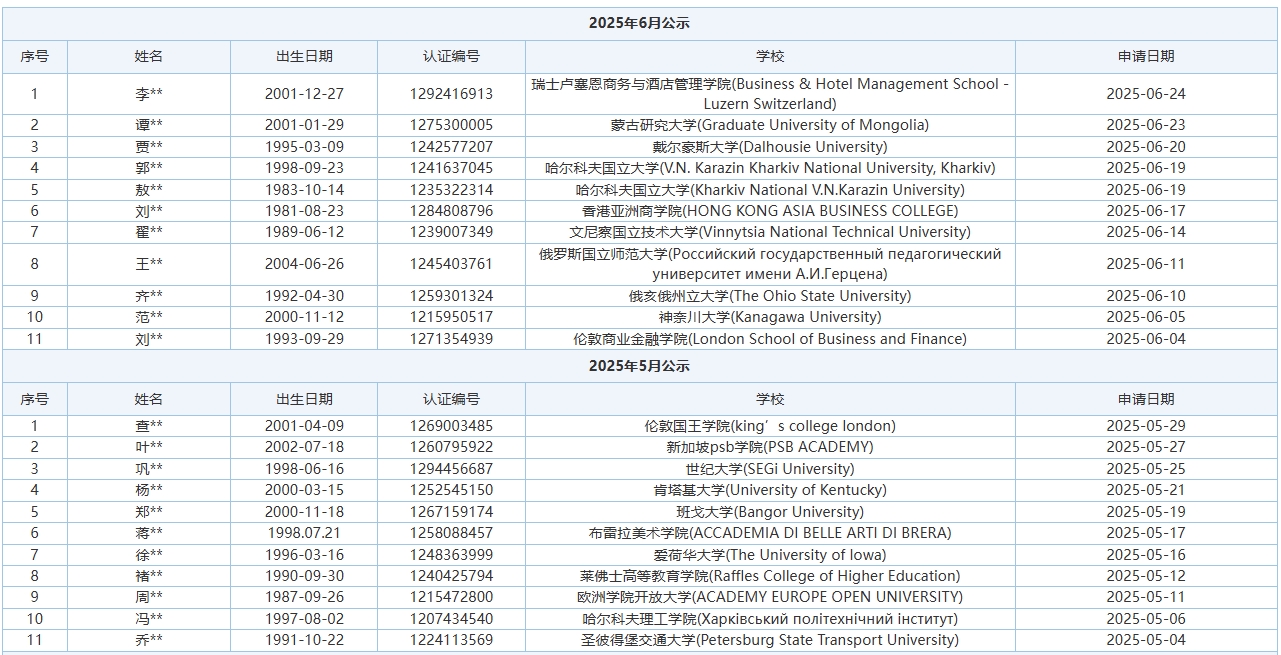Select birth date 1987-09-26
The height and width of the screenshot is (655, 1281).
[x=304, y=597]
